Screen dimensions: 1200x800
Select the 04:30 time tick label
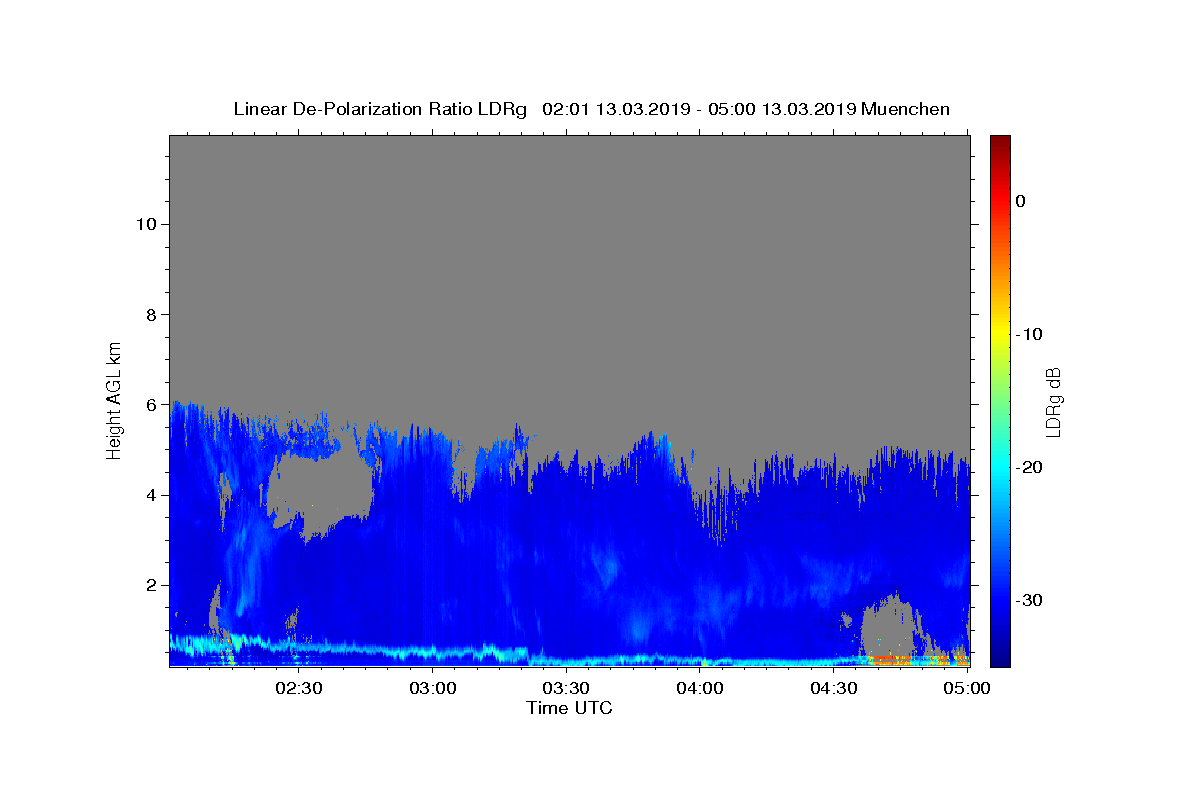click(834, 688)
